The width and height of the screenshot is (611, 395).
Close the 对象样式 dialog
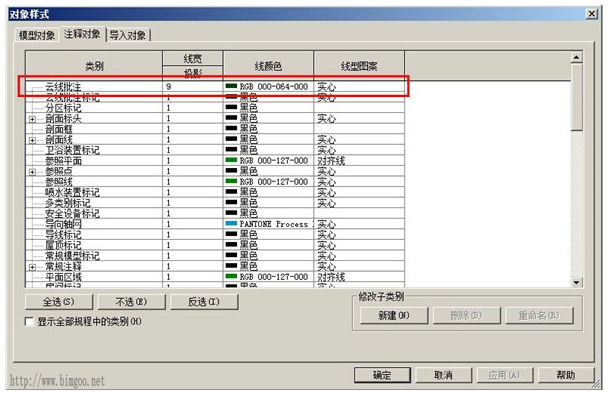(592, 14)
